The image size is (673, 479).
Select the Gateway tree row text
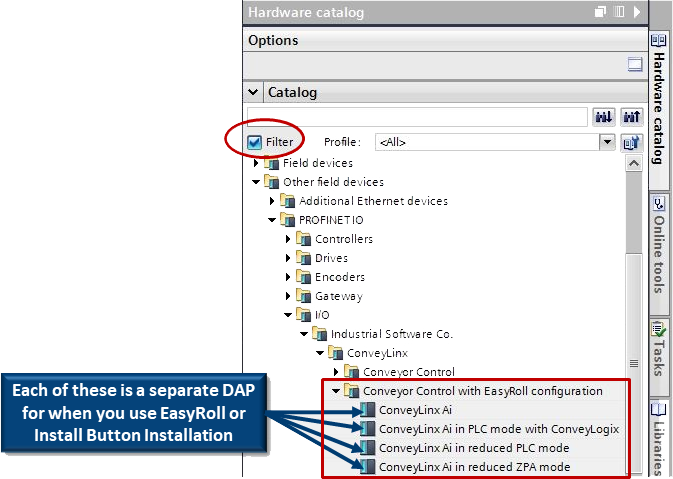(339, 296)
